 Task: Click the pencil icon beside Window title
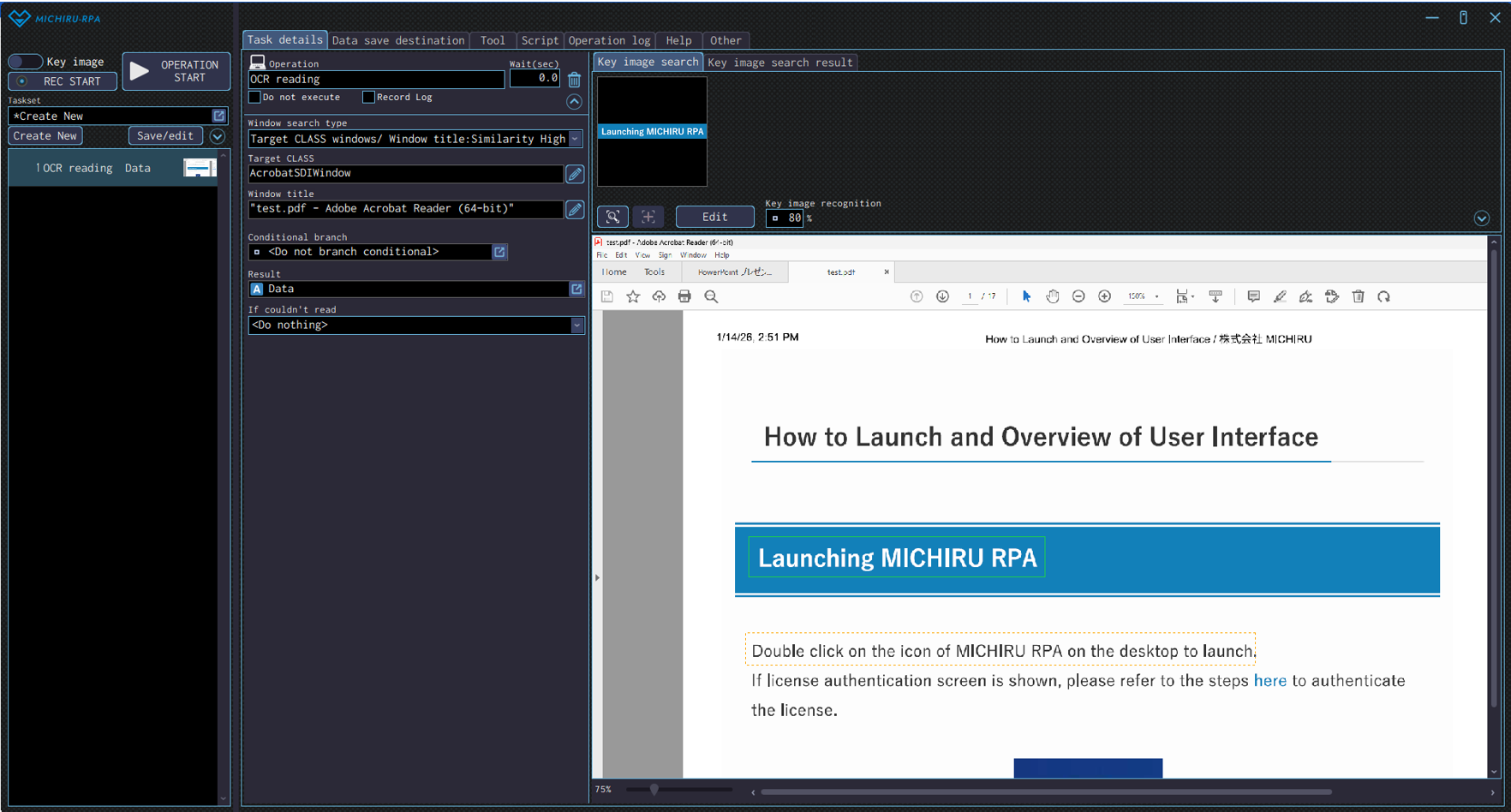pos(575,209)
